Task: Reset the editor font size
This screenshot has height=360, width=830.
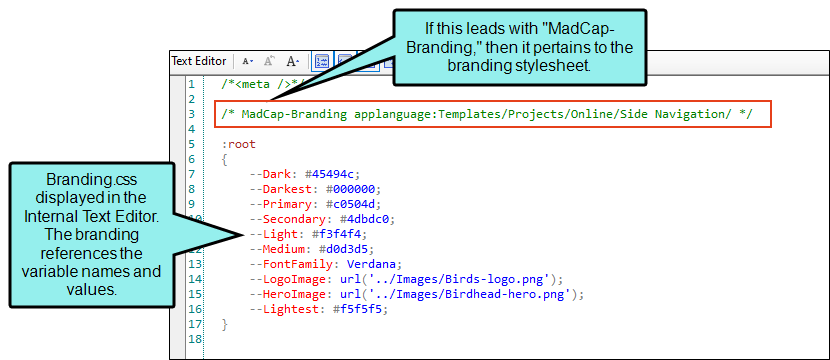Action: tap(269, 61)
